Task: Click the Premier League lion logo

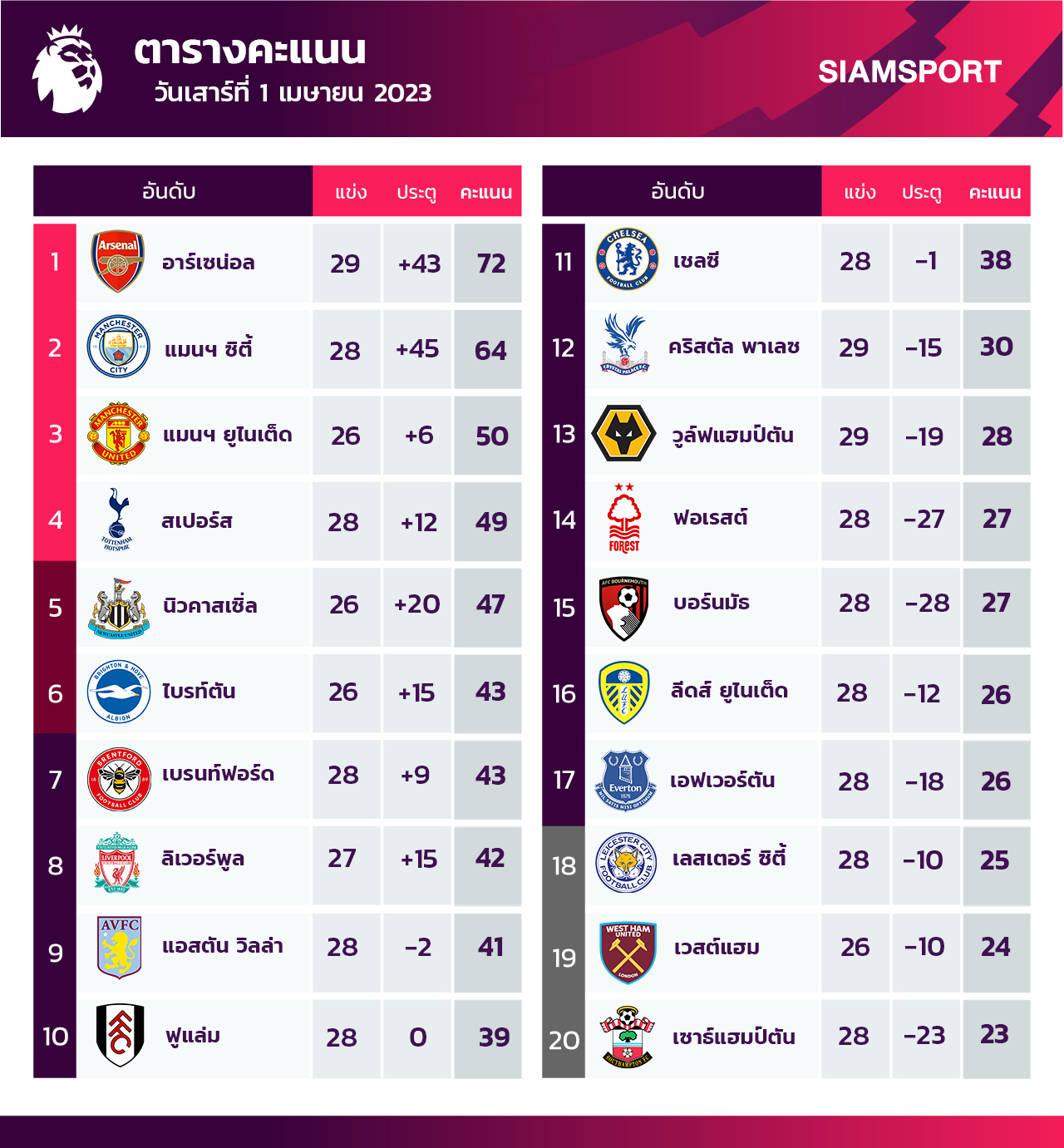Action: 68,70
